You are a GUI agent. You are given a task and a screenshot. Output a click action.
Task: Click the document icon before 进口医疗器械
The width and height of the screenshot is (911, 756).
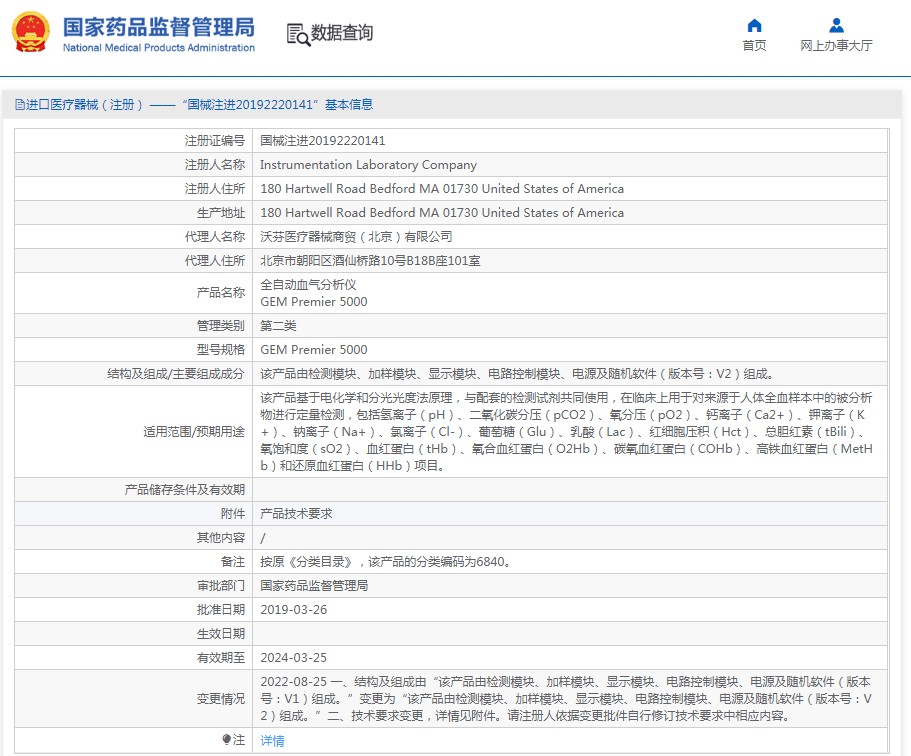coord(20,105)
